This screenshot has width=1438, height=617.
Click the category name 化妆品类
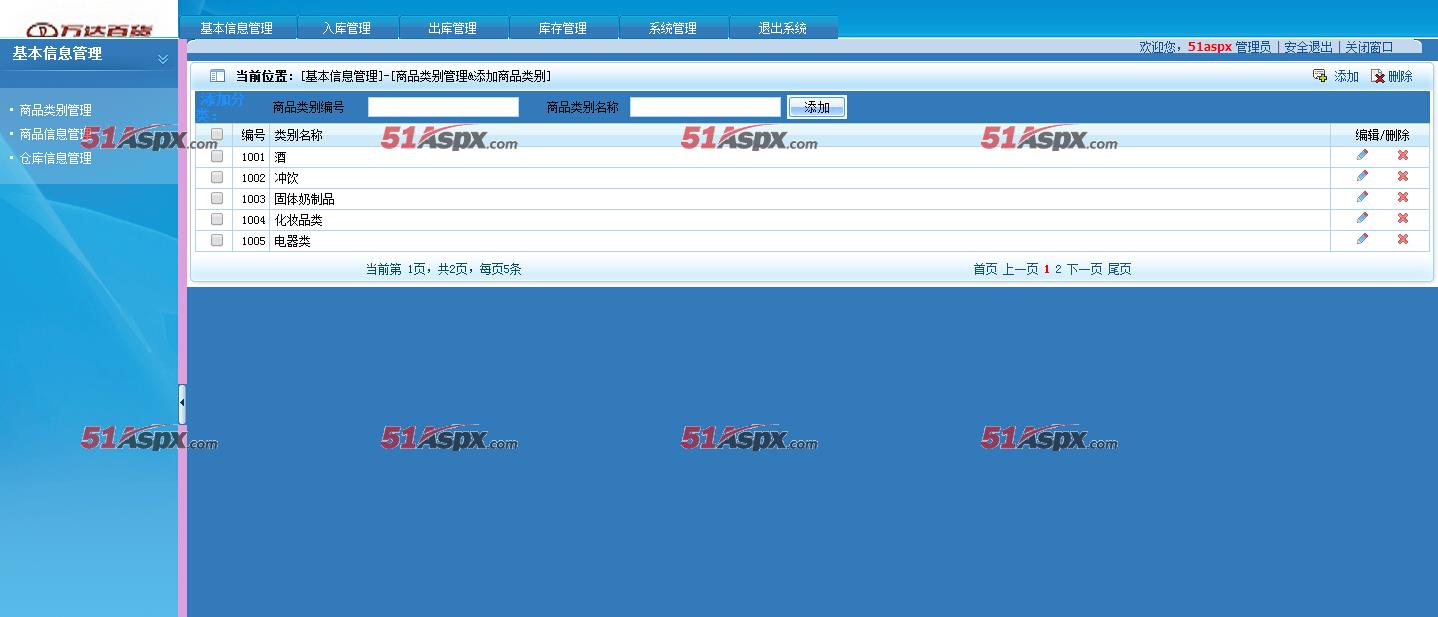tap(298, 220)
